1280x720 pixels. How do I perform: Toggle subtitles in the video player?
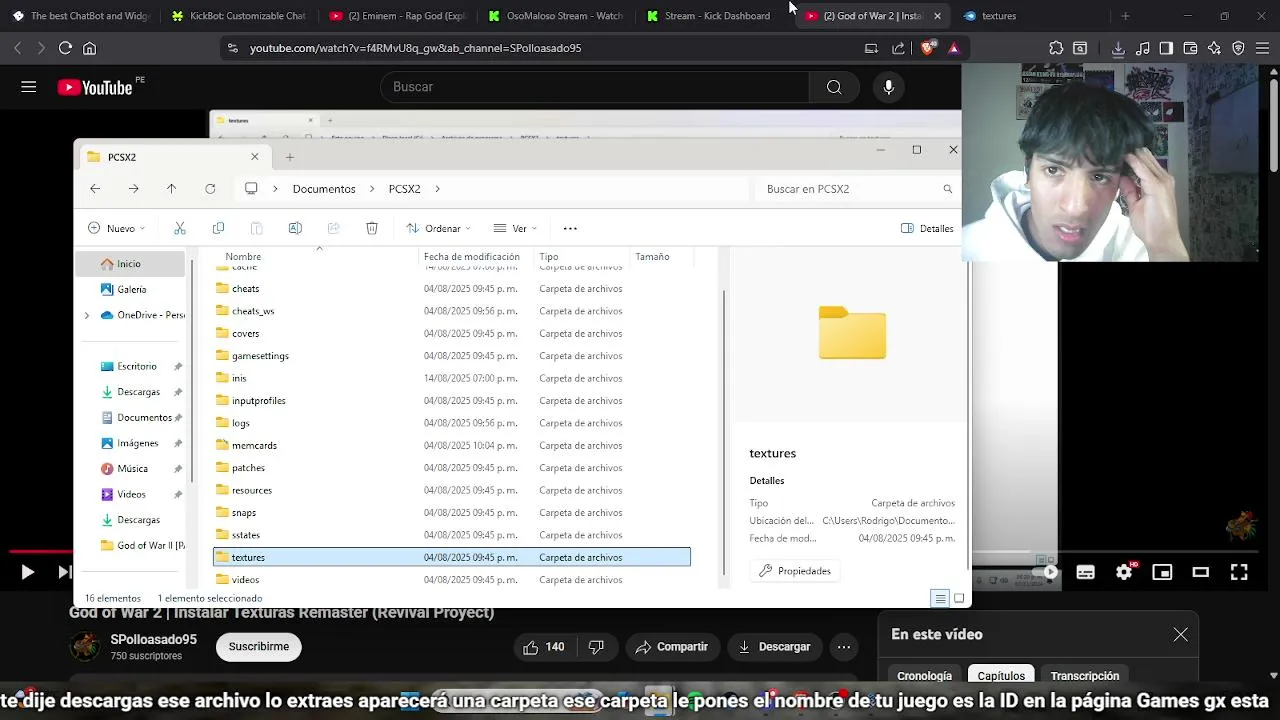point(1085,572)
